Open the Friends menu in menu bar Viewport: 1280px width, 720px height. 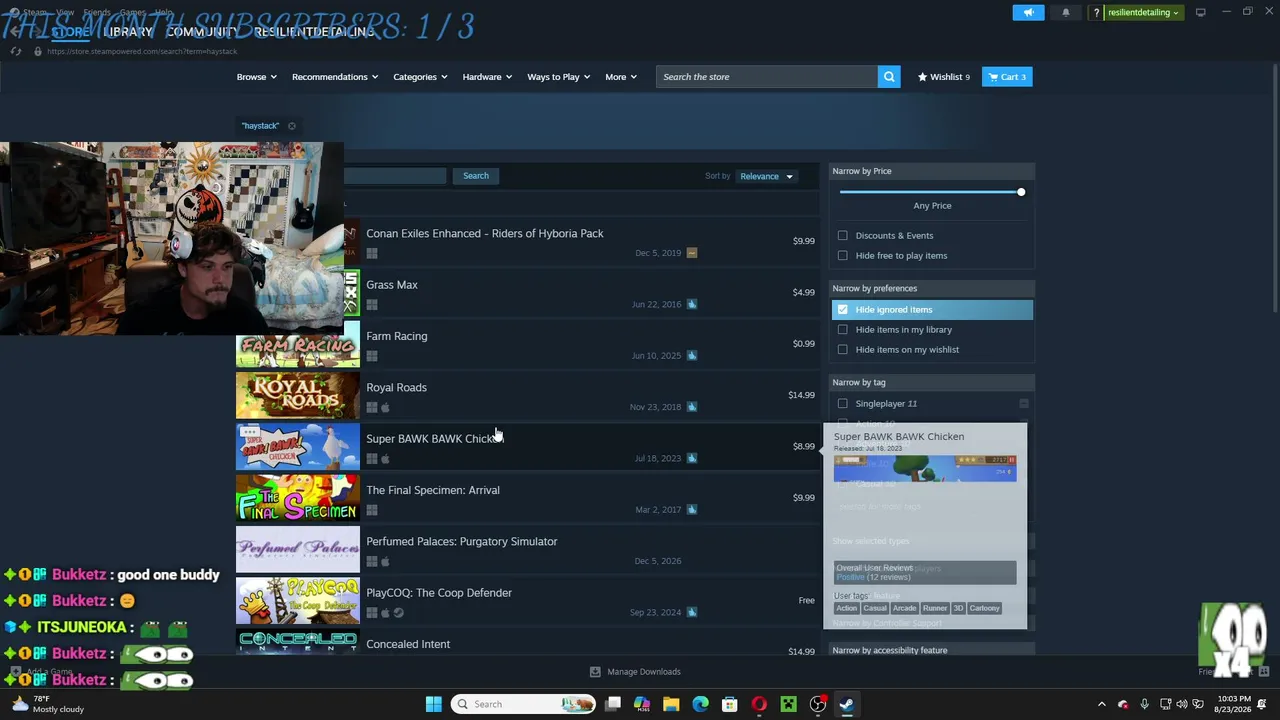(97, 12)
